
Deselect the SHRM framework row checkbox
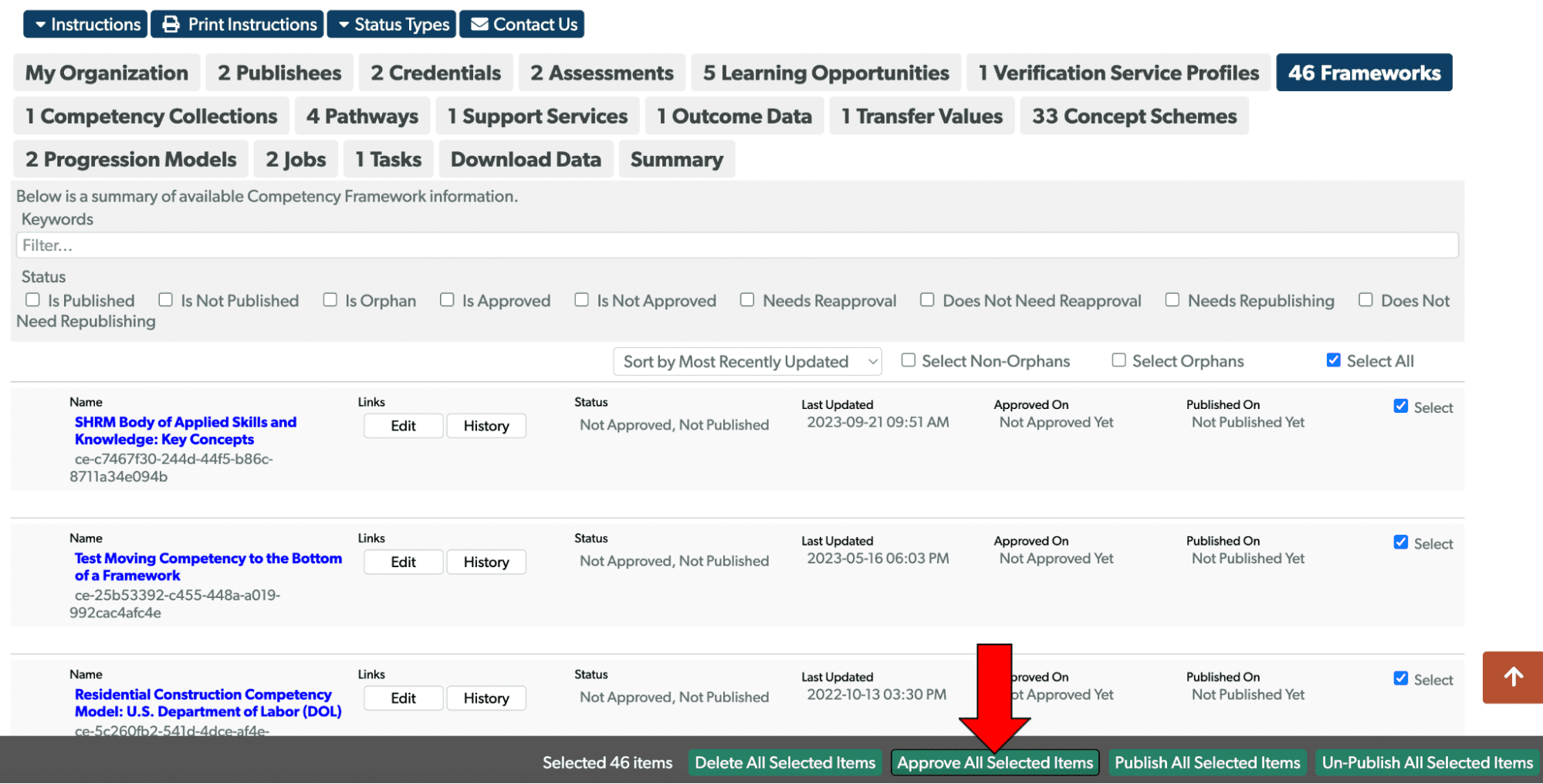[x=1401, y=406]
